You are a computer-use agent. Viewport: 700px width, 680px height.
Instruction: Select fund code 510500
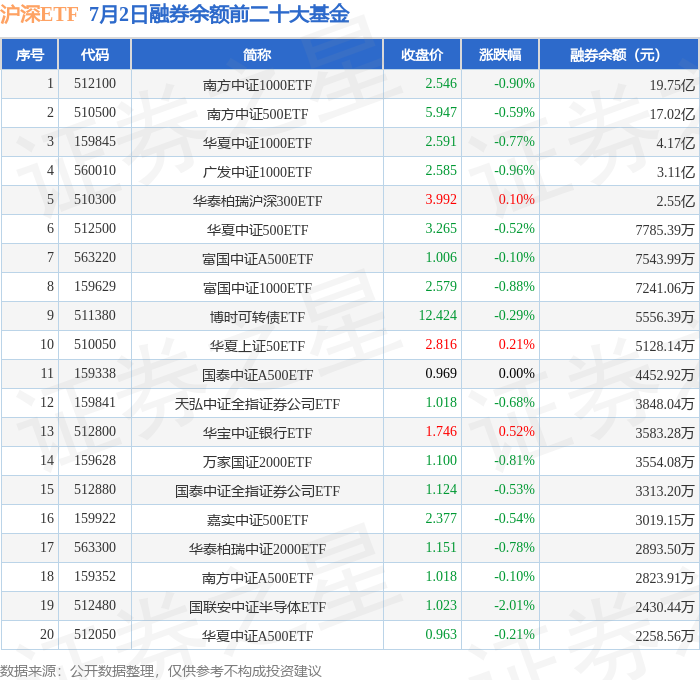[x=95, y=113]
